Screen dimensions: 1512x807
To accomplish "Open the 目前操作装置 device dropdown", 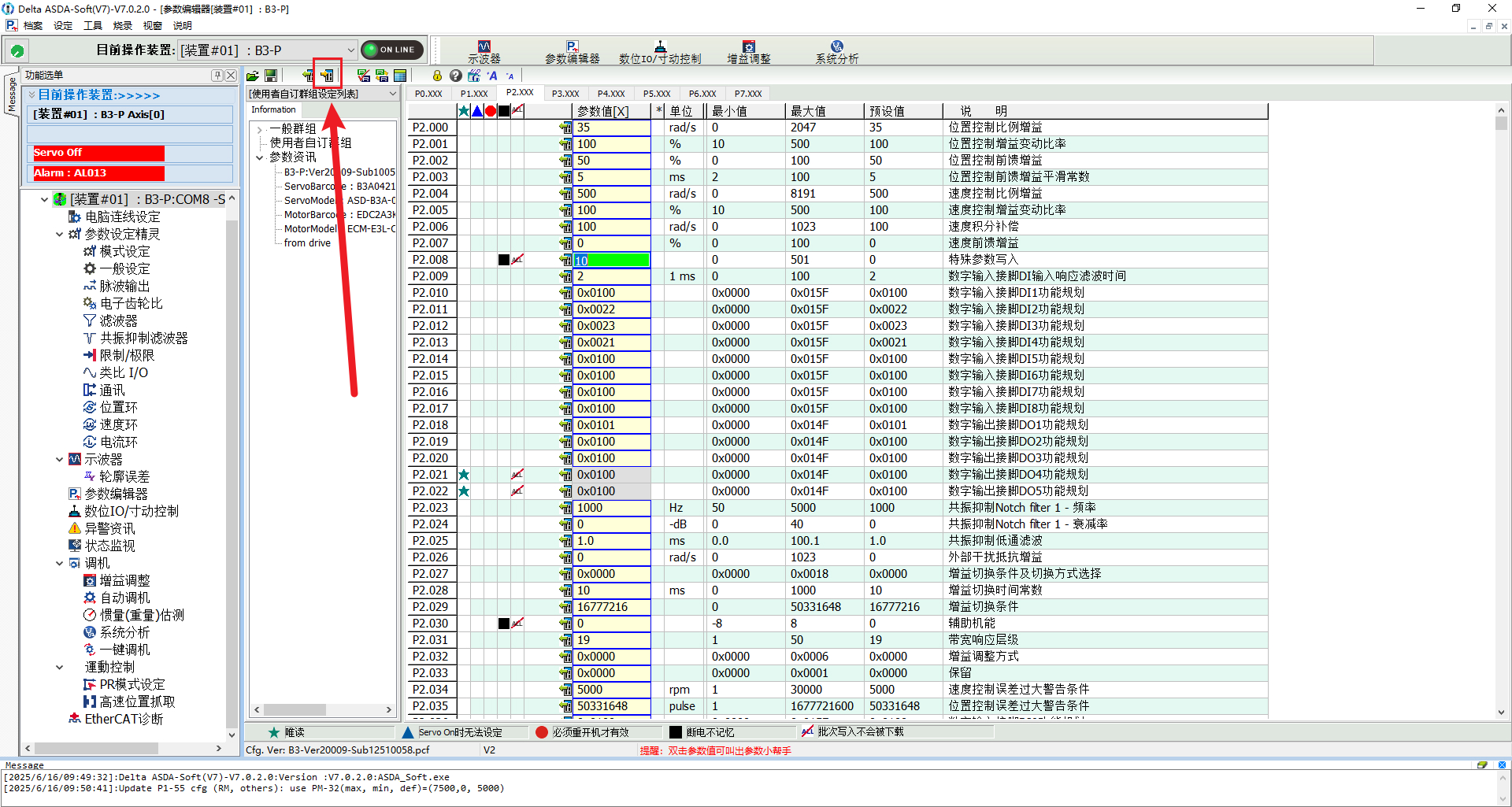I will tap(350, 50).
